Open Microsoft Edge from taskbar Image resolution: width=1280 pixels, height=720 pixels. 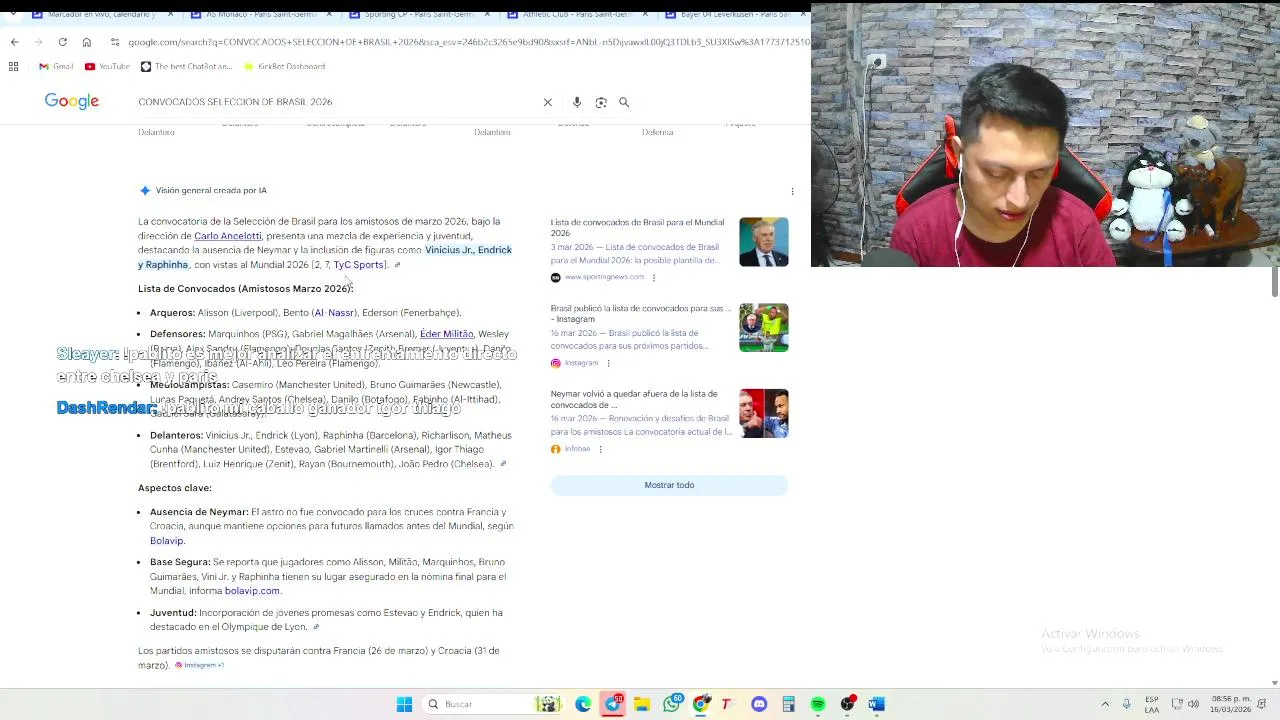[583, 704]
